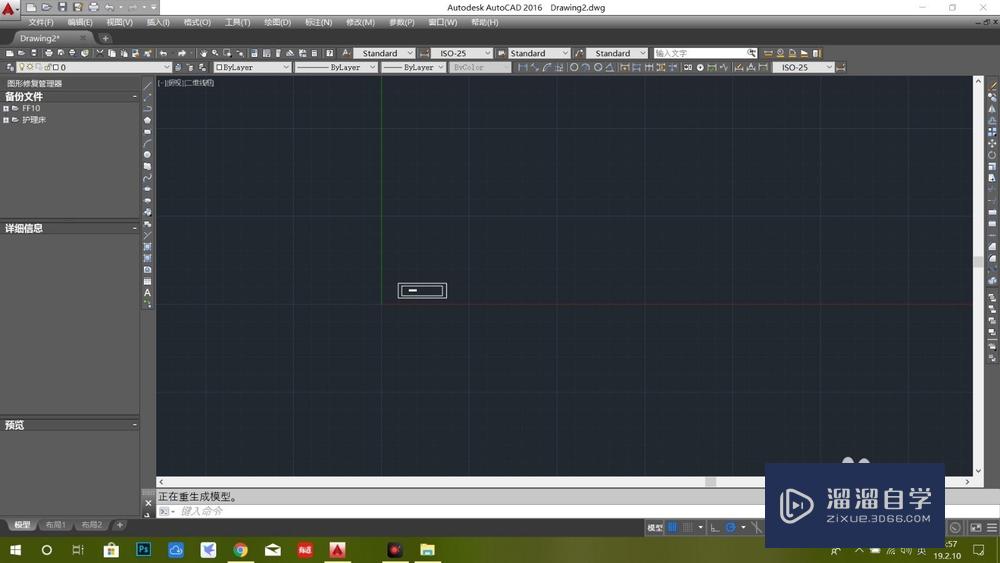Viewport: 1000px width, 563px height.
Task: Collapse the 备份文件 panel section
Action: point(135,96)
